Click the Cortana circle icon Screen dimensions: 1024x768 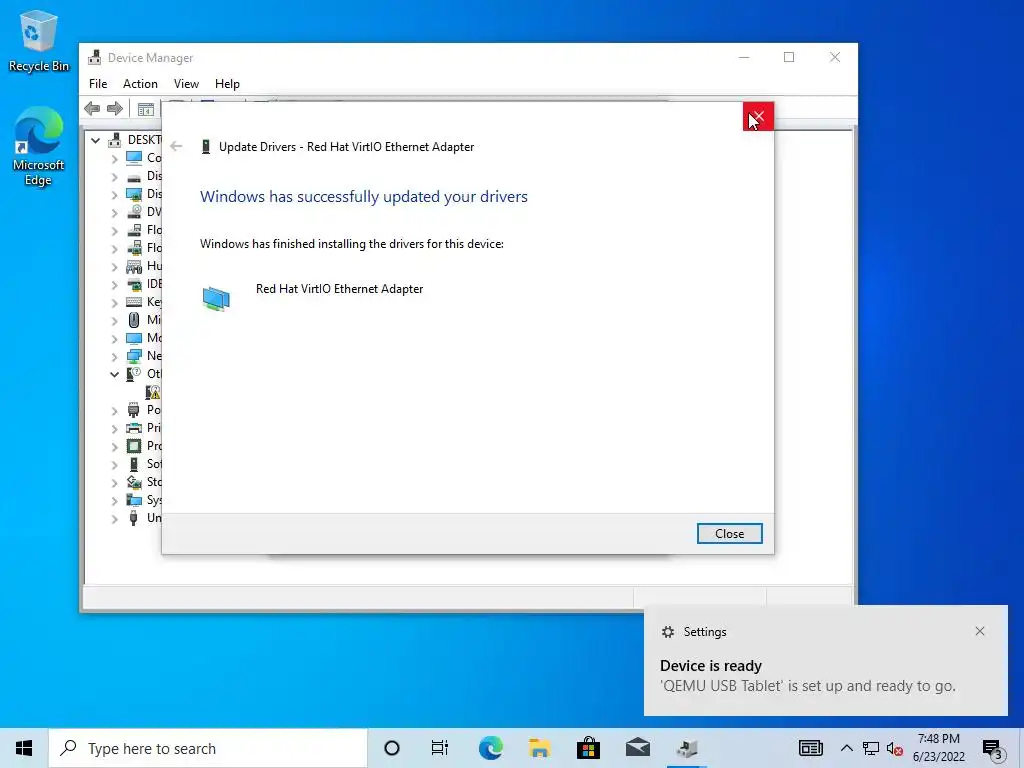click(392, 748)
